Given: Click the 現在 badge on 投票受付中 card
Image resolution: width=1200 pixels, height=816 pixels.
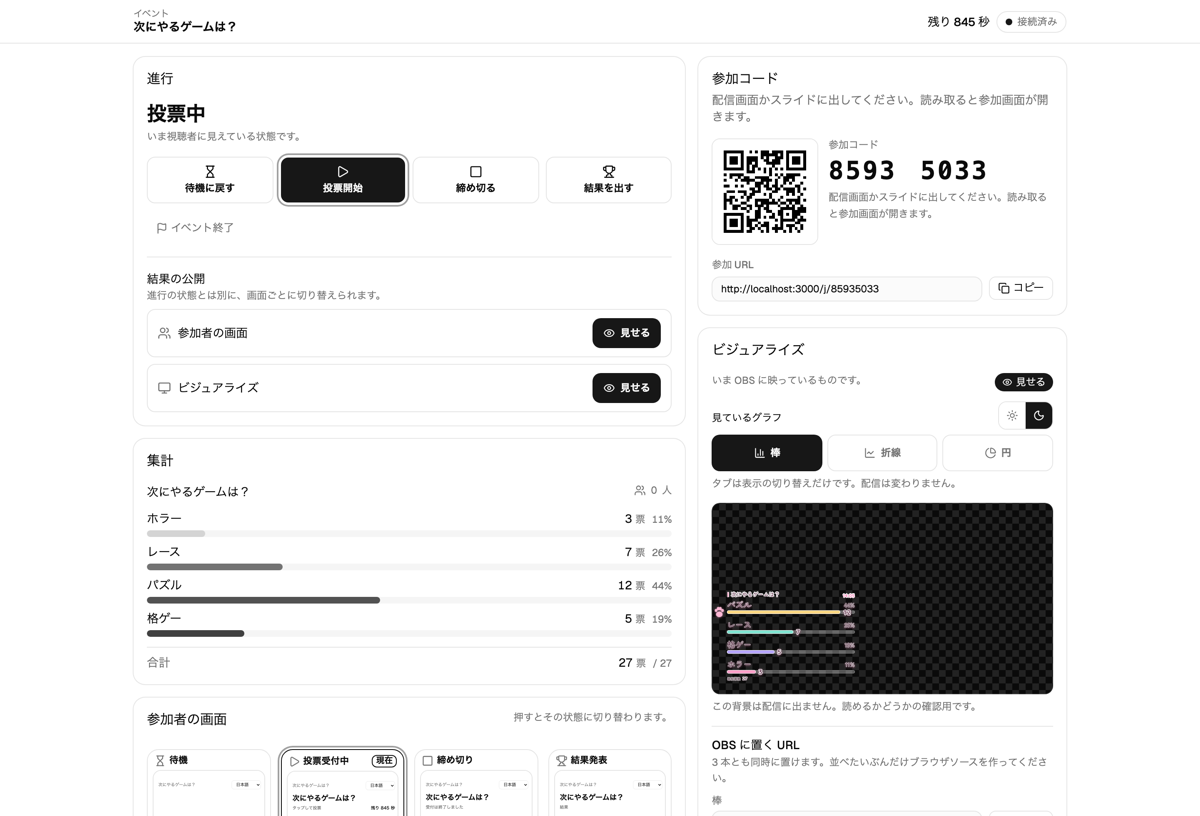Looking at the screenshot, I should pyautogui.click(x=384, y=761).
